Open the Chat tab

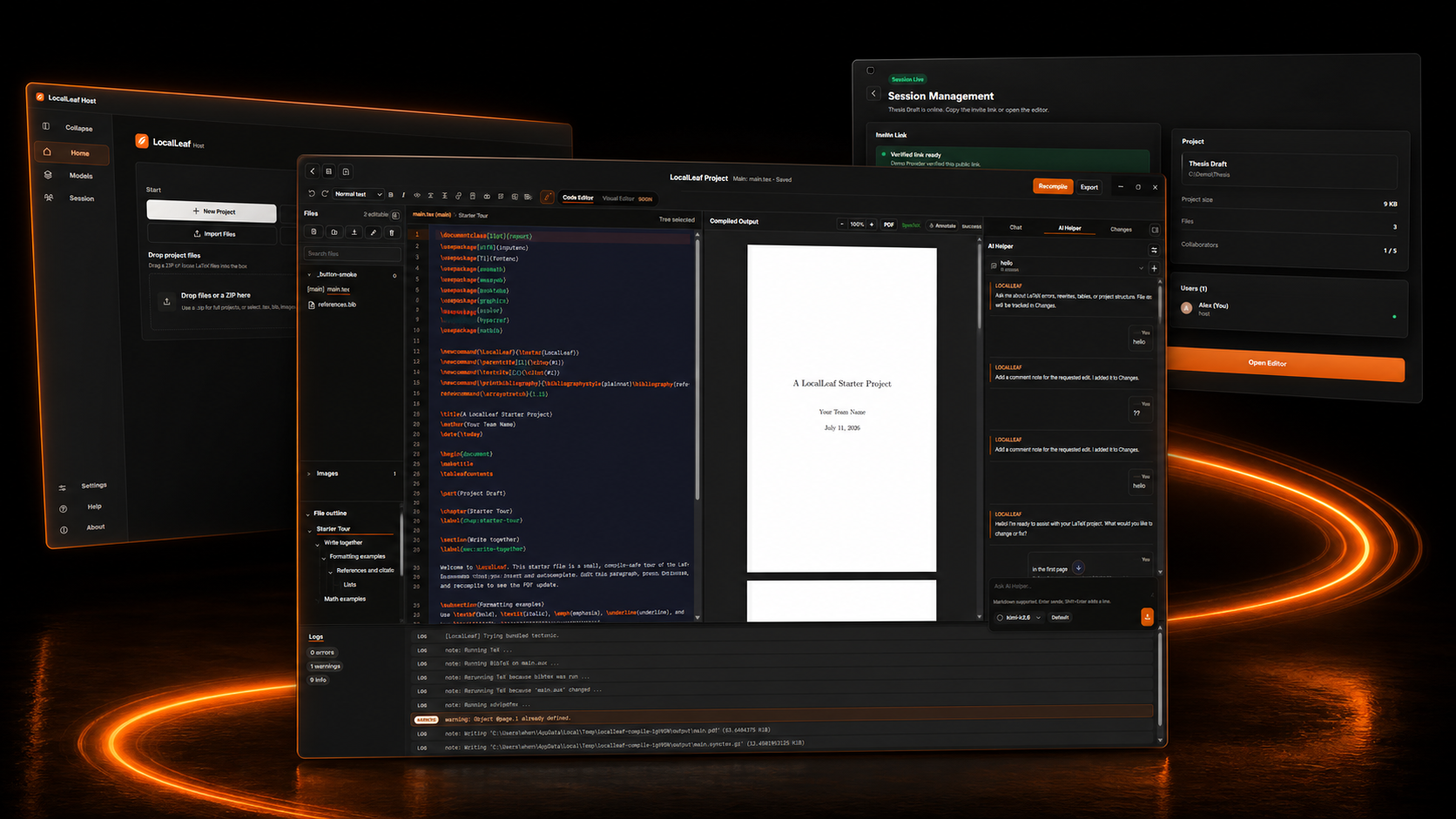[x=1015, y=227]
